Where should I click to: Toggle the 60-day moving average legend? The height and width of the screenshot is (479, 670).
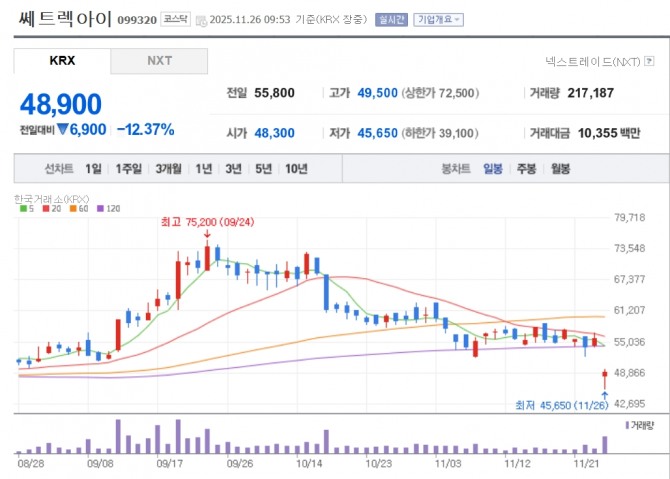(x=75, y=209)
